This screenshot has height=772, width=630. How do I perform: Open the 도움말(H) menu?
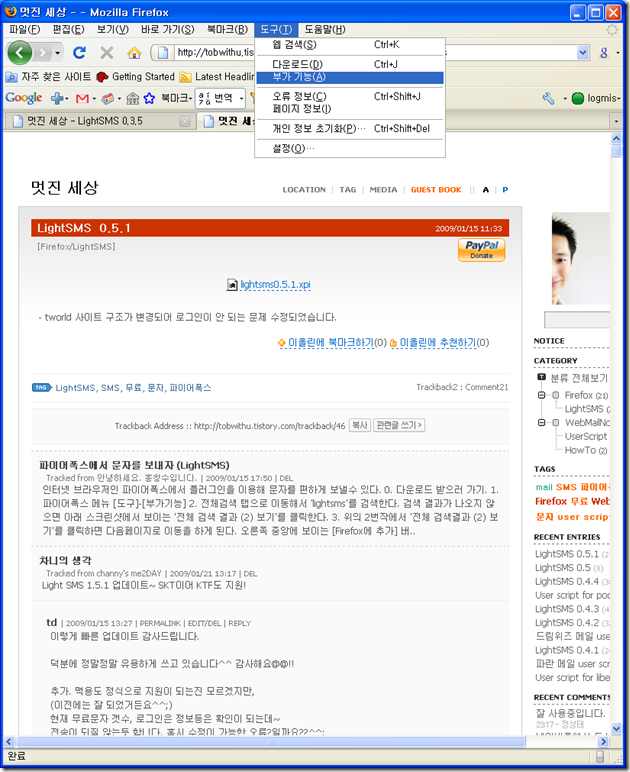click(x=325, y=30)
